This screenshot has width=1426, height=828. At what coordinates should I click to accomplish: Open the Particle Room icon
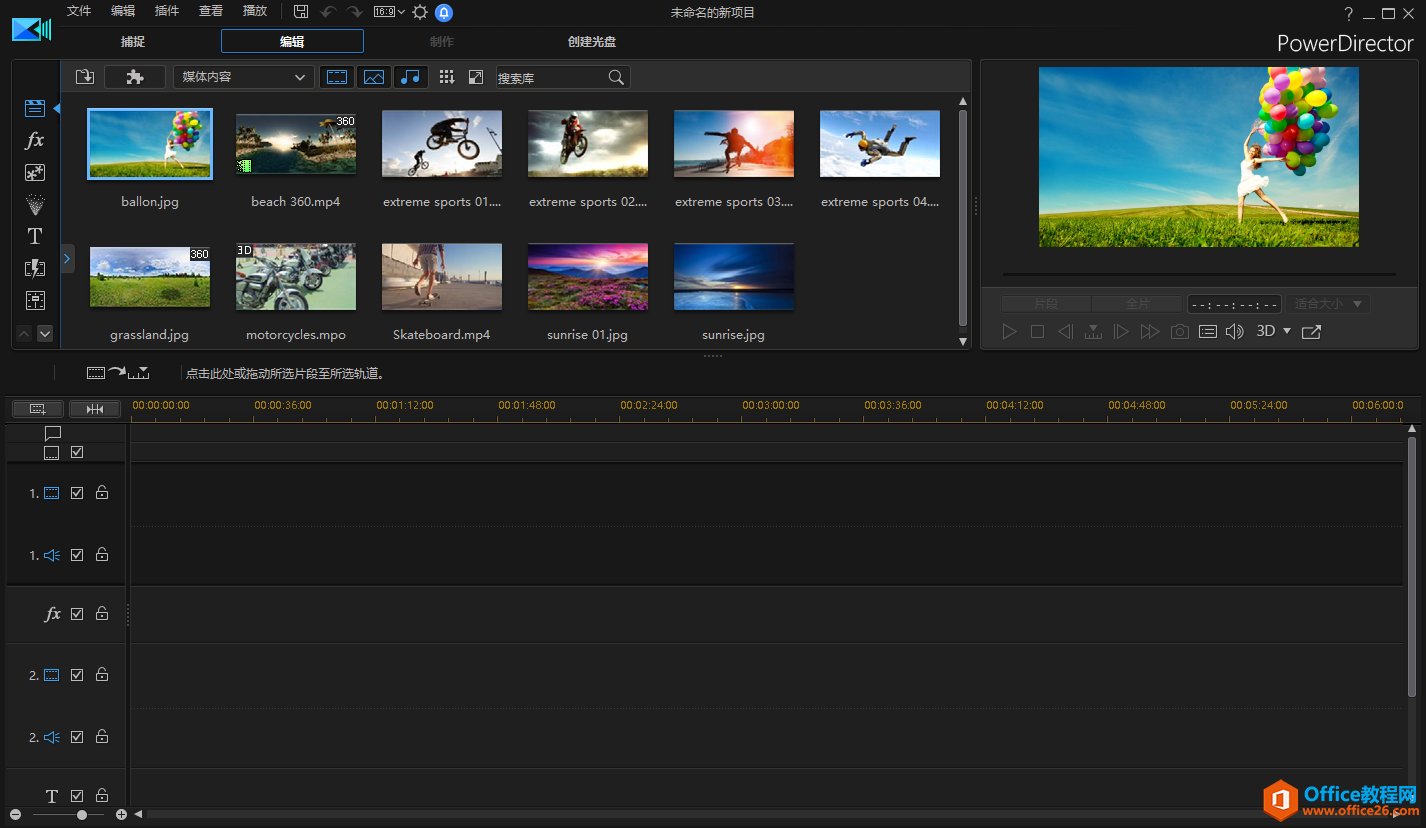35,204
